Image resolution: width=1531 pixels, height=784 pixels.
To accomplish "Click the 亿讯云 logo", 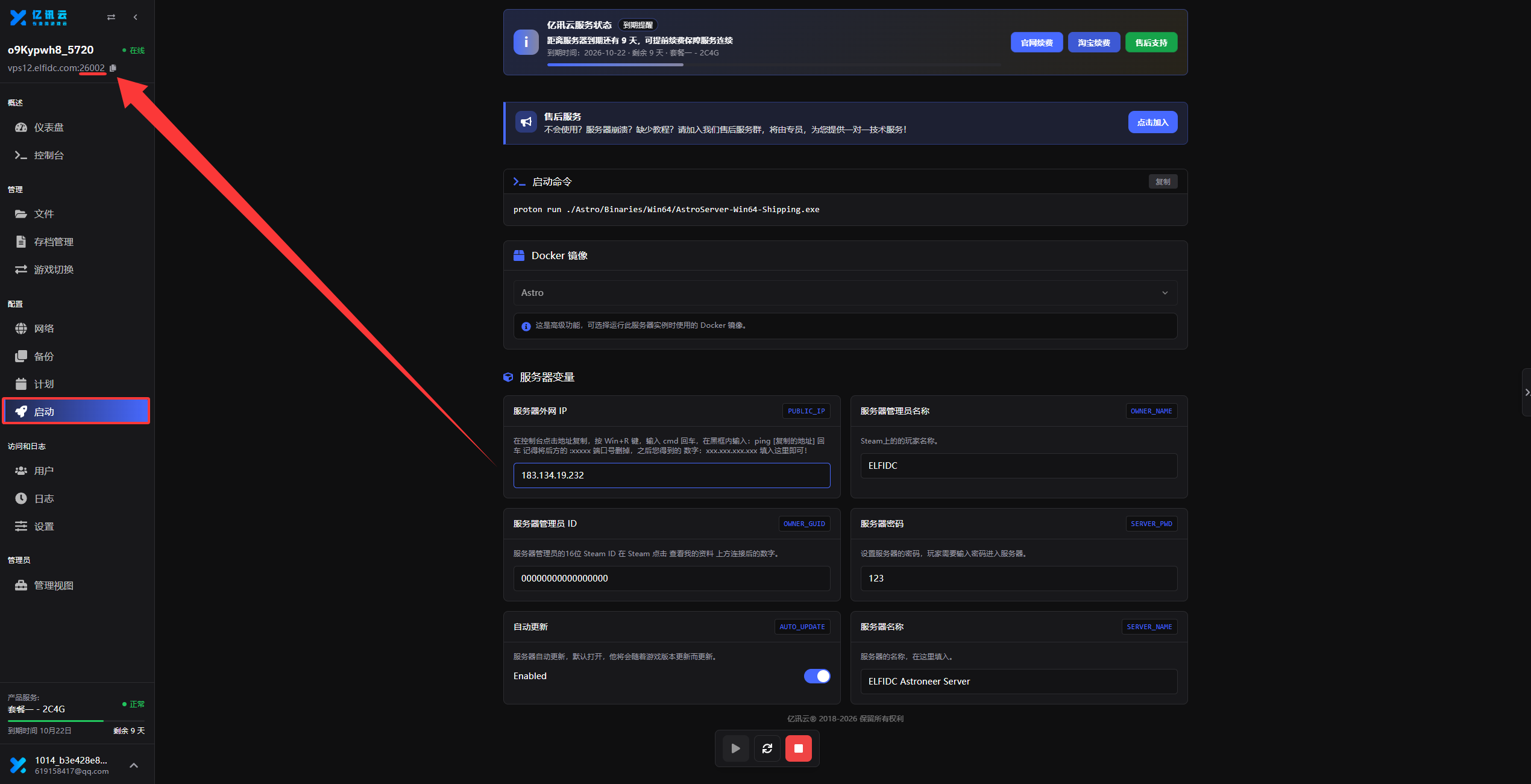I will 39,17.
